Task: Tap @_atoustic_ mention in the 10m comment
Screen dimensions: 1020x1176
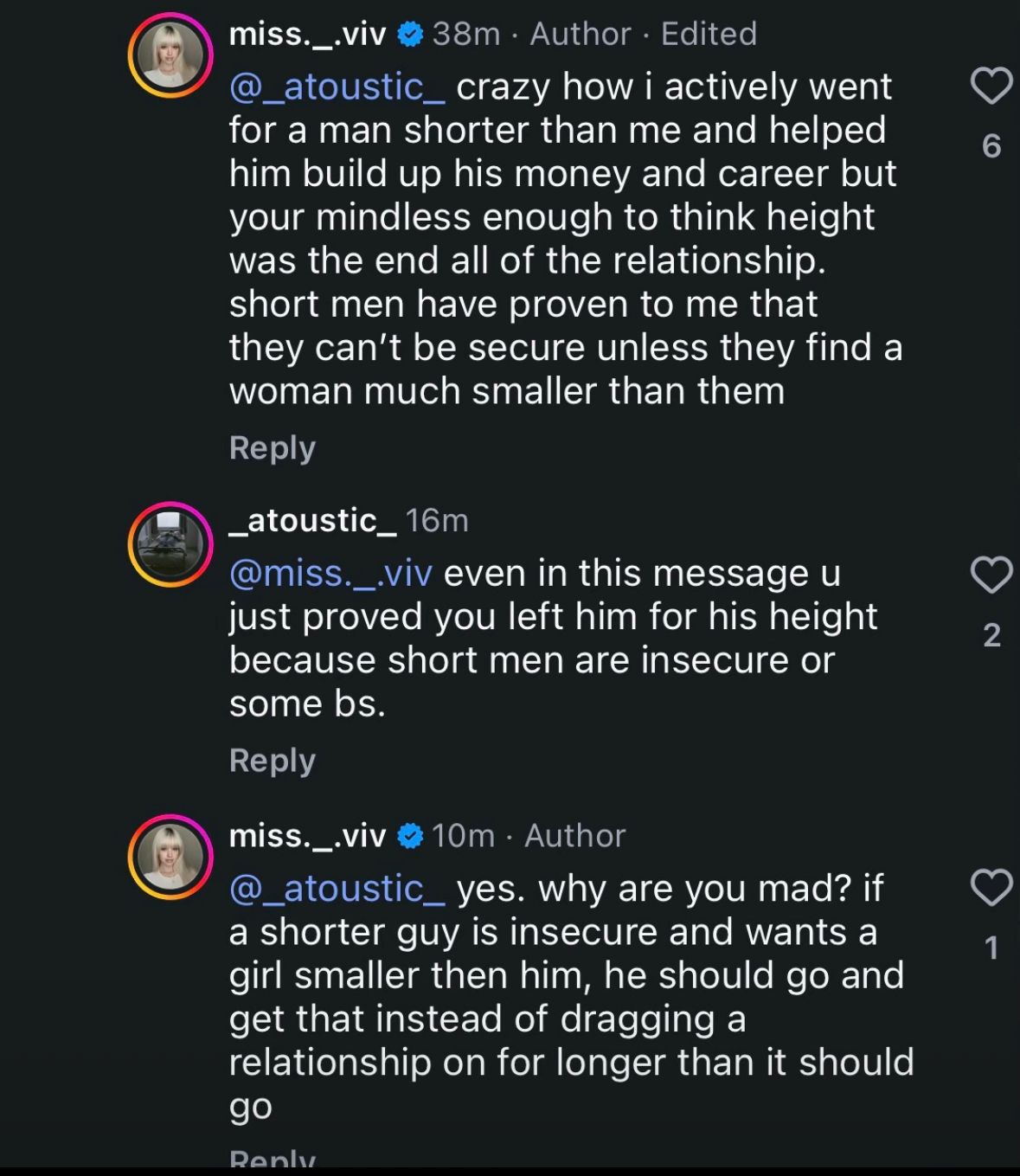Action: tap(337, 889)
